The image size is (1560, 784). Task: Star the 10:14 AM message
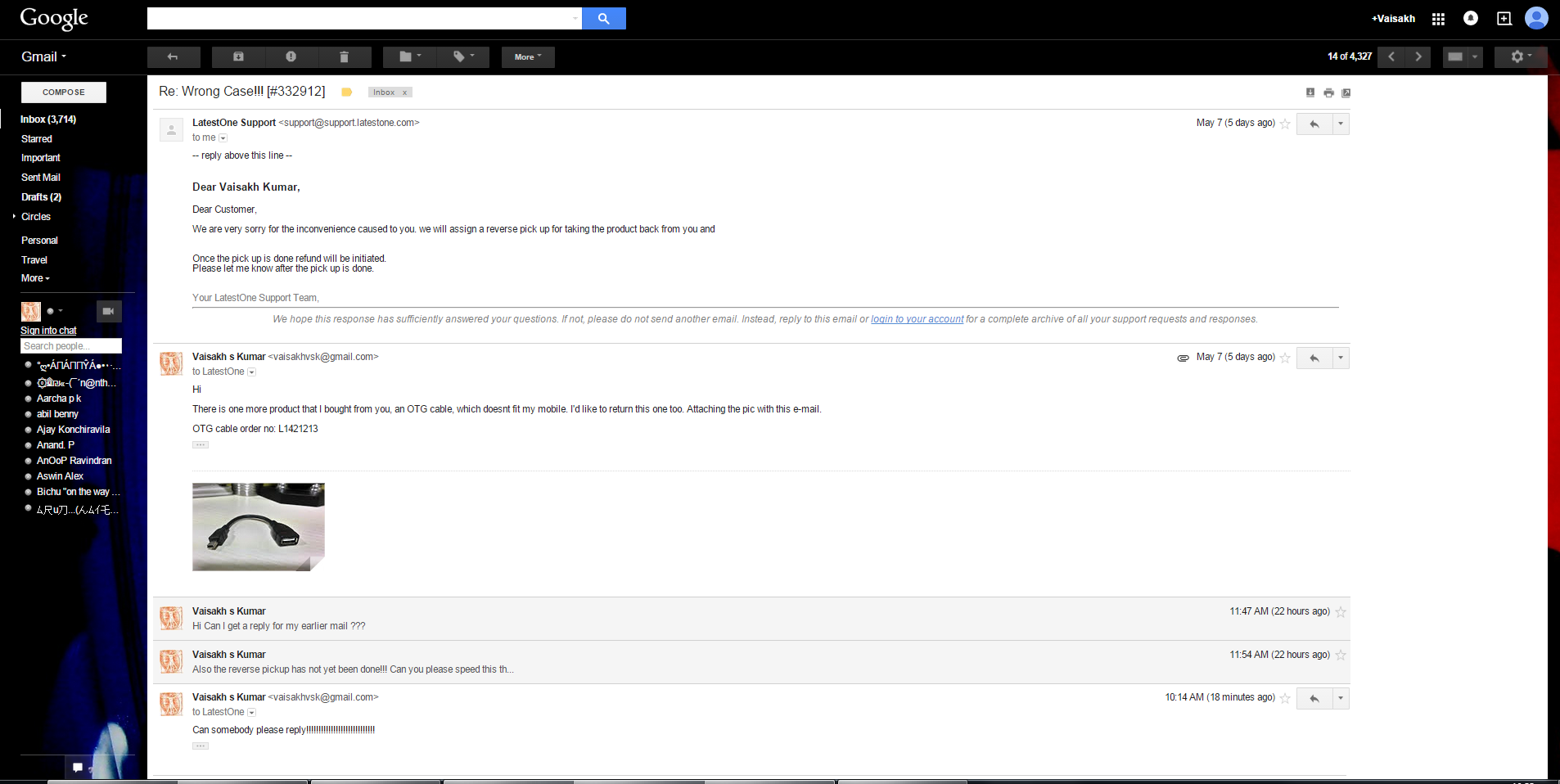point(1285,698)
